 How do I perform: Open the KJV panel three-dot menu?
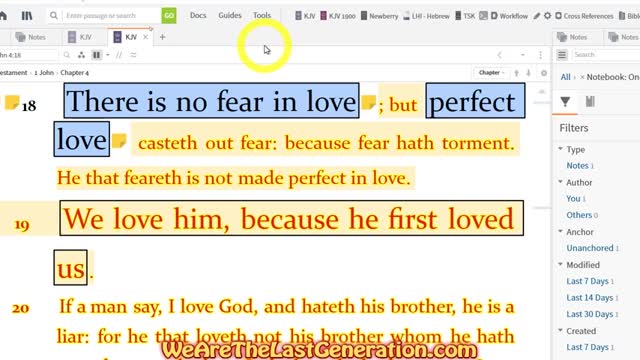[540, 55]
